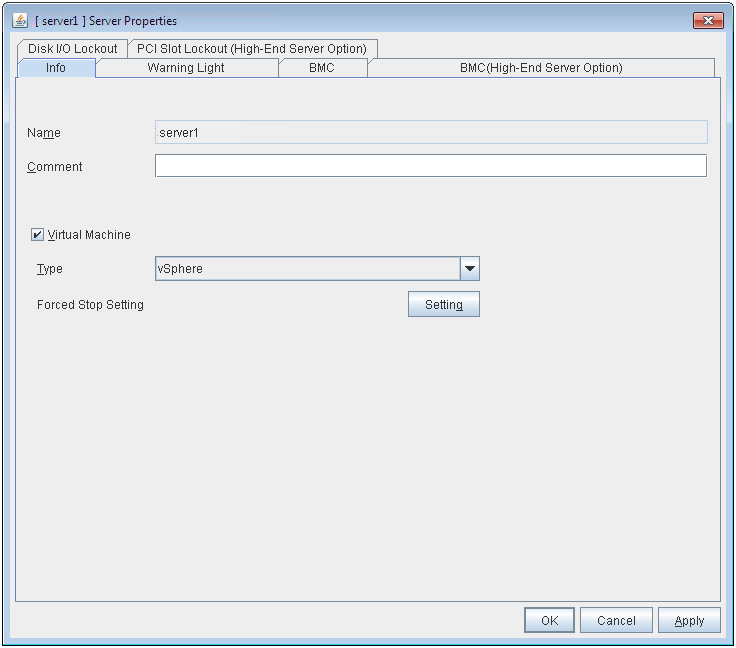The height and width of the screenshot is (648, 736).
Task: Go to the Warning Light tab
Action: click(186, 68)
